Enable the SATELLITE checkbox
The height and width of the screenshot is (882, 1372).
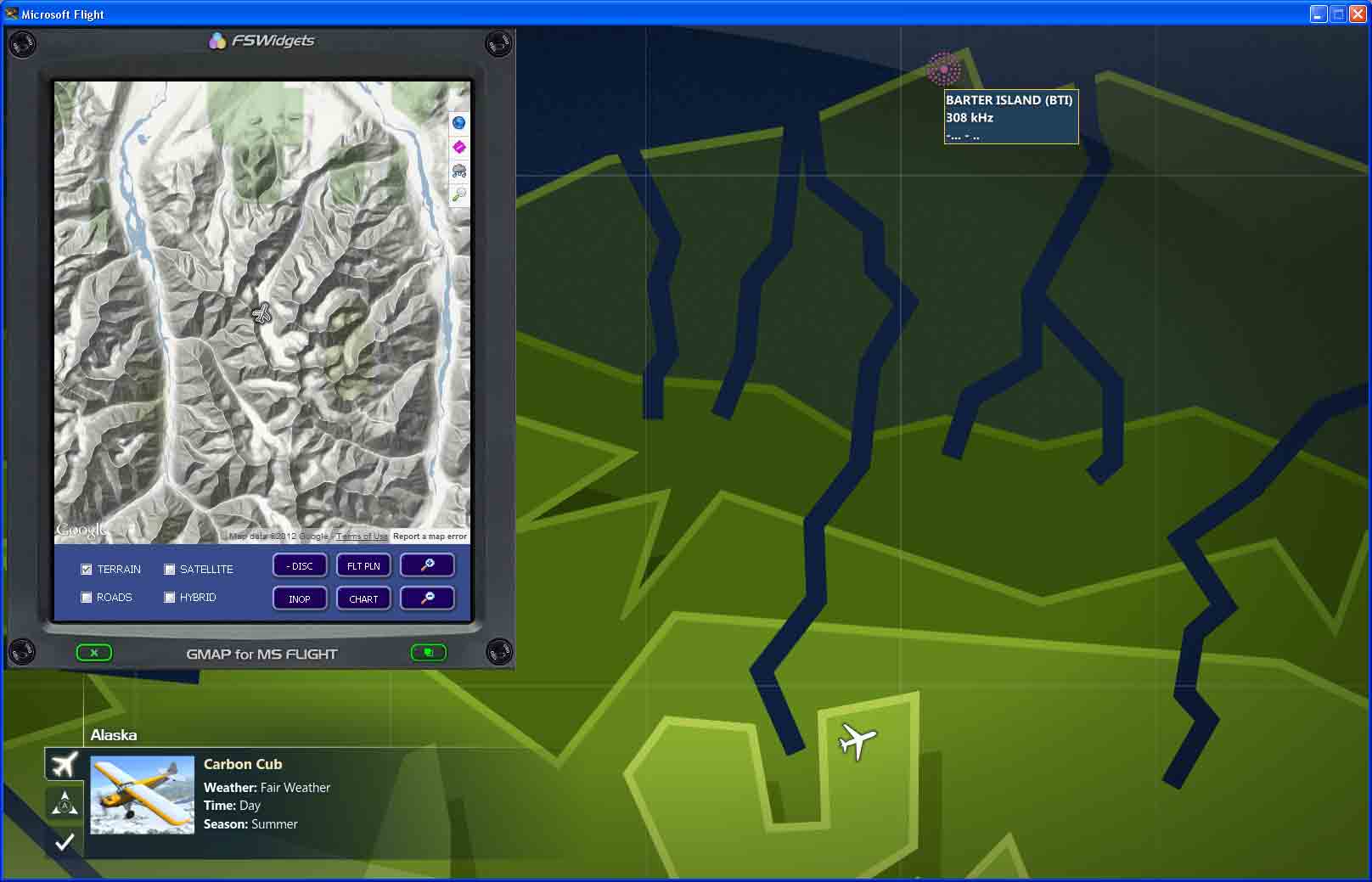click(x=169, y=570)
